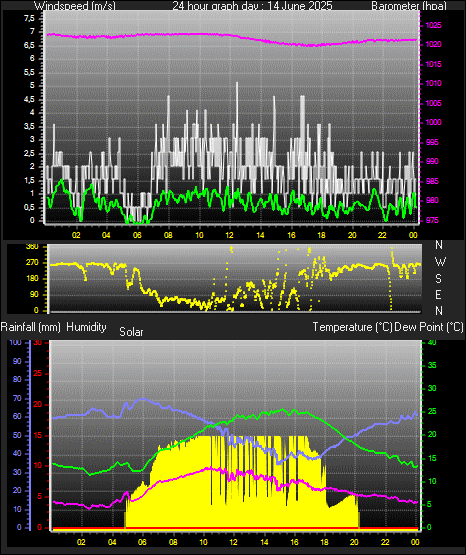Select the S compass direction label
This screenshot has height=555, width=466.
[438, 279]
